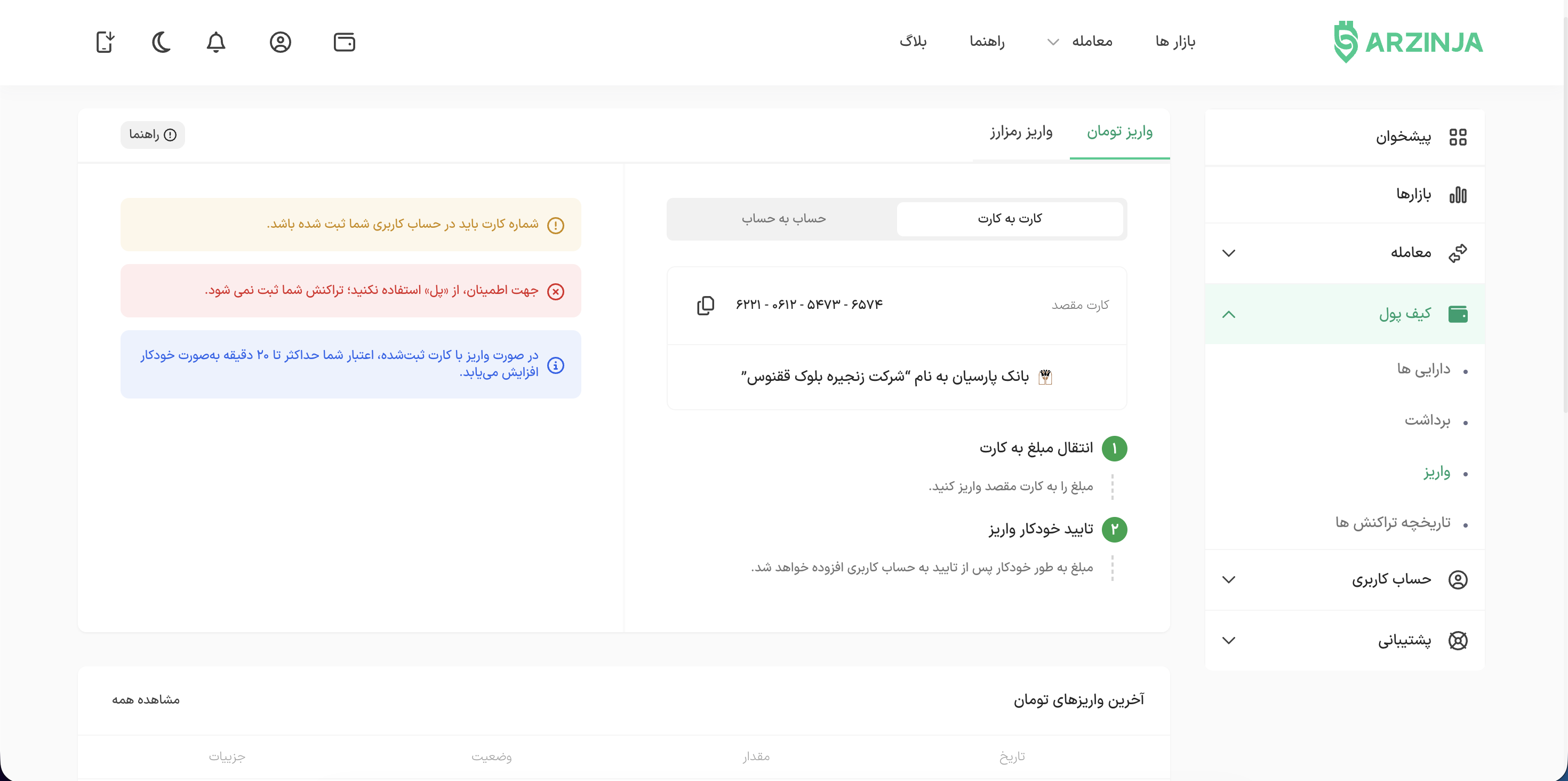Click the بازارها bar chart icon

coord(1458,195)
